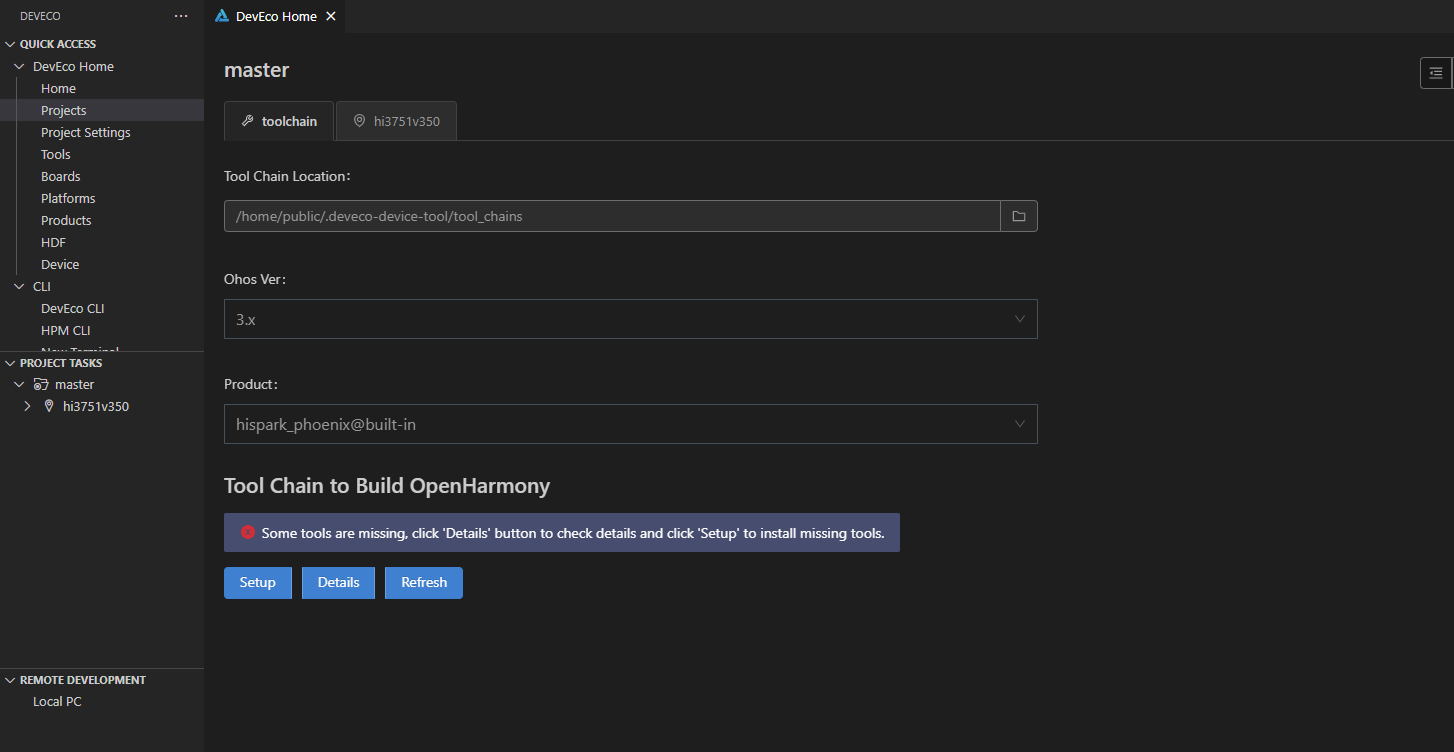Collapse the QUICK ACCESS section

coord(11,44)
